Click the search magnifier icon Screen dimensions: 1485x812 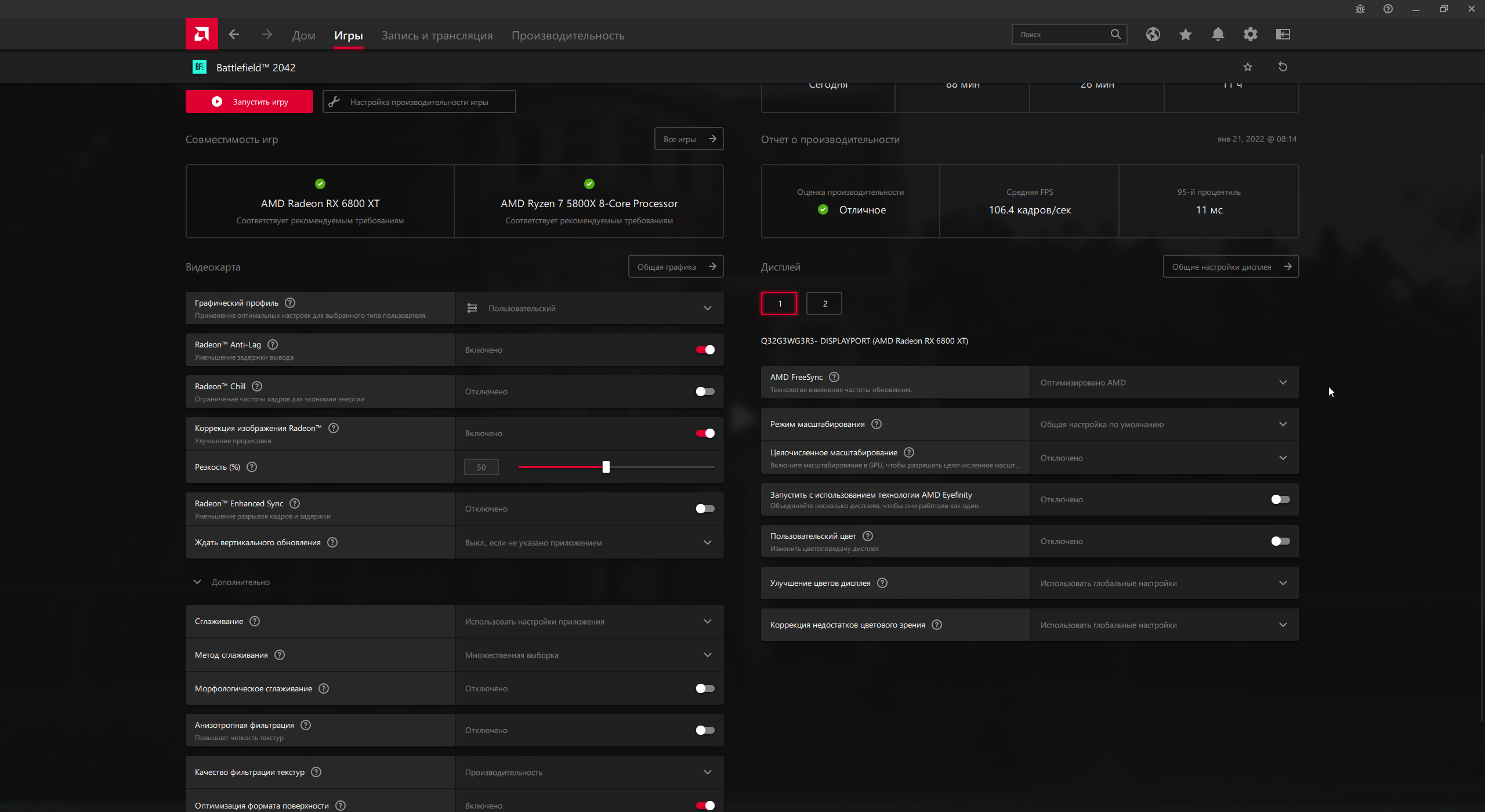pos(1115,34)
